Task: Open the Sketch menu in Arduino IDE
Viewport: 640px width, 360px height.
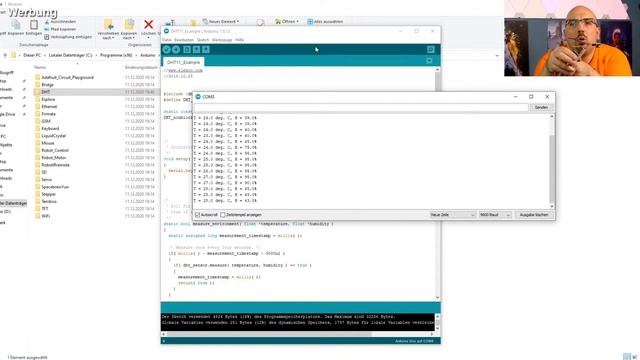Action: click(x=203, y=40)
